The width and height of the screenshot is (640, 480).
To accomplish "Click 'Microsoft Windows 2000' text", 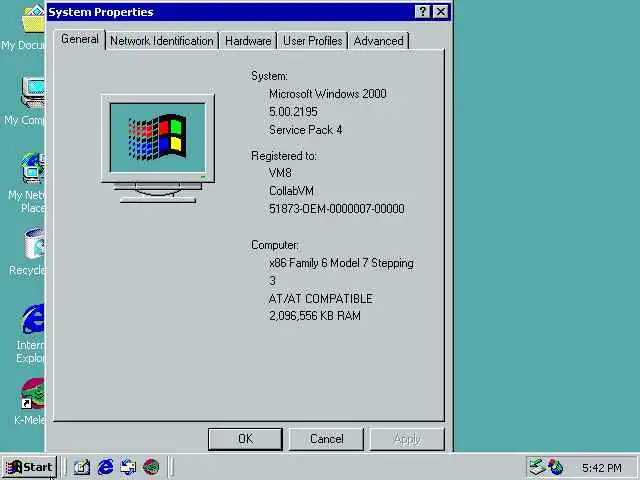I will click(327, 94).
